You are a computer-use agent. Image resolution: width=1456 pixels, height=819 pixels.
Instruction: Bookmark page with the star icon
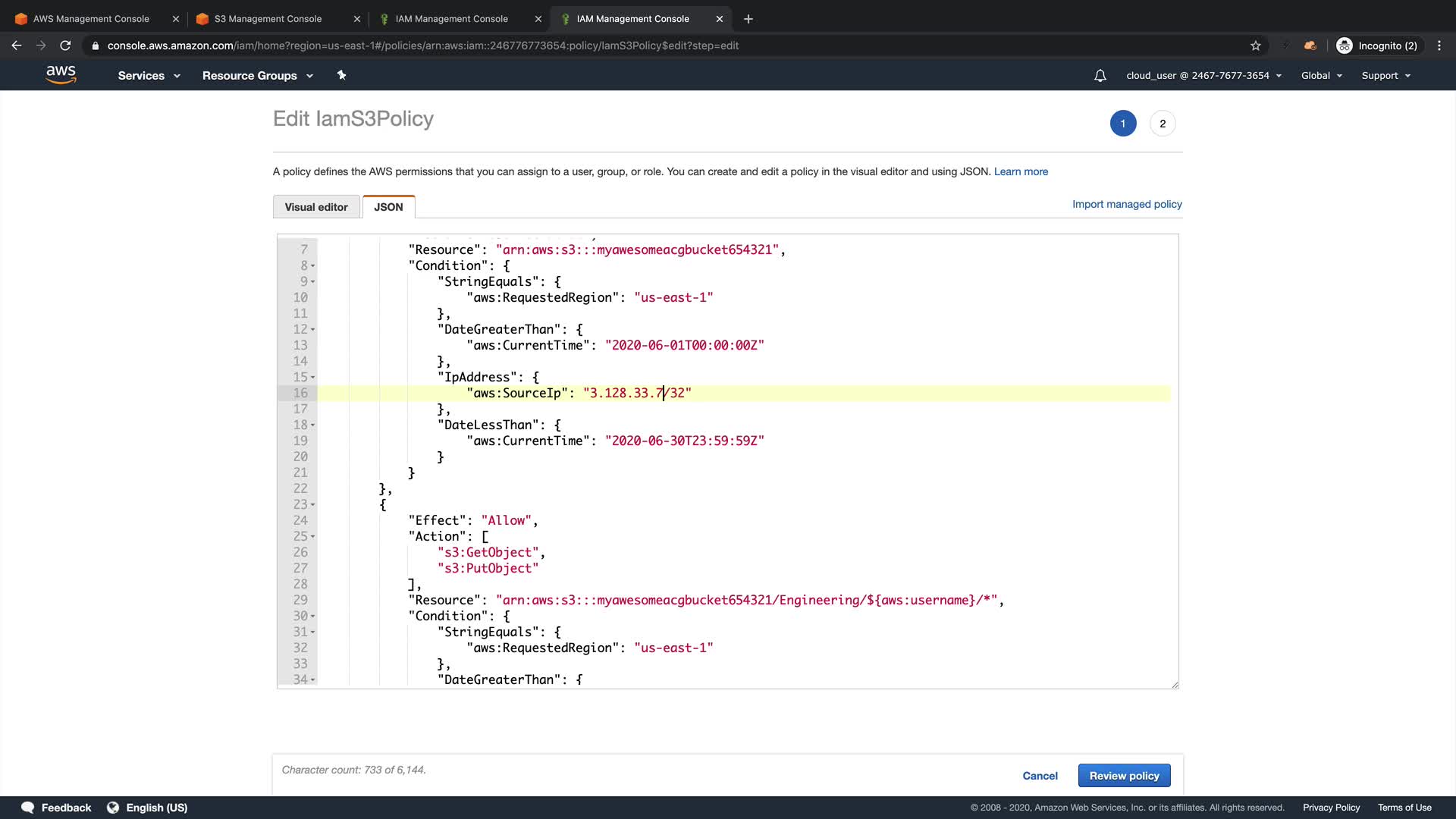point(1256,45)
